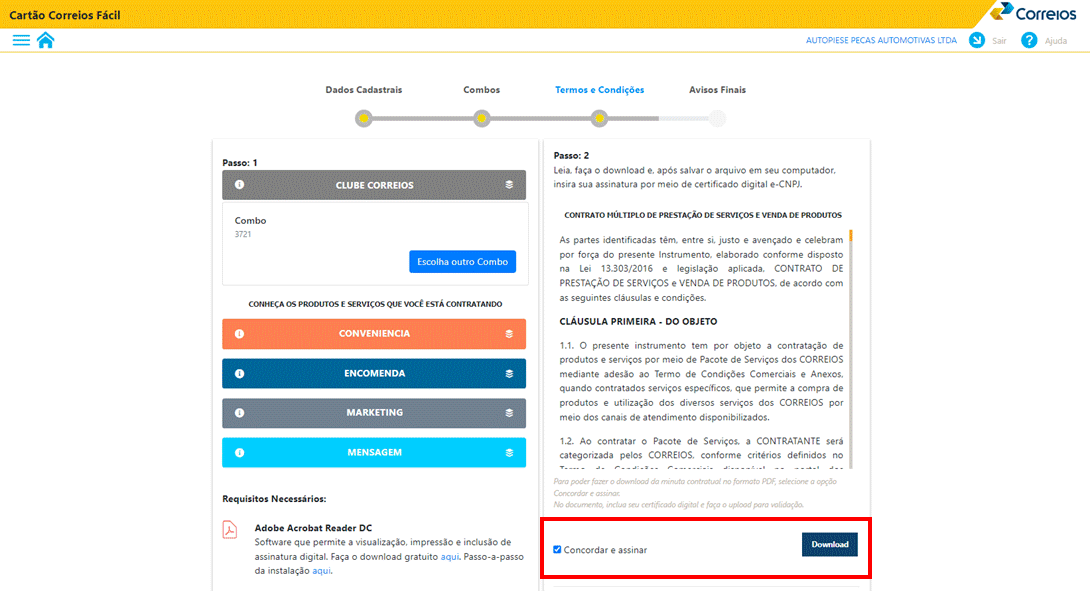Expand CLUBE CORREIOS via stack icon
This screenshot has width=1090, height=591.
509,185
